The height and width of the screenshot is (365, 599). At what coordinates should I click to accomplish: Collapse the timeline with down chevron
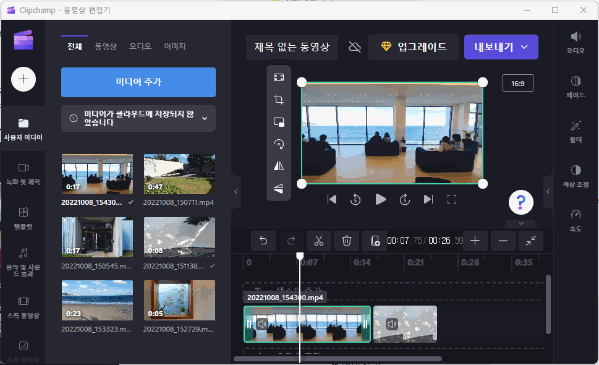click(521, 223)
